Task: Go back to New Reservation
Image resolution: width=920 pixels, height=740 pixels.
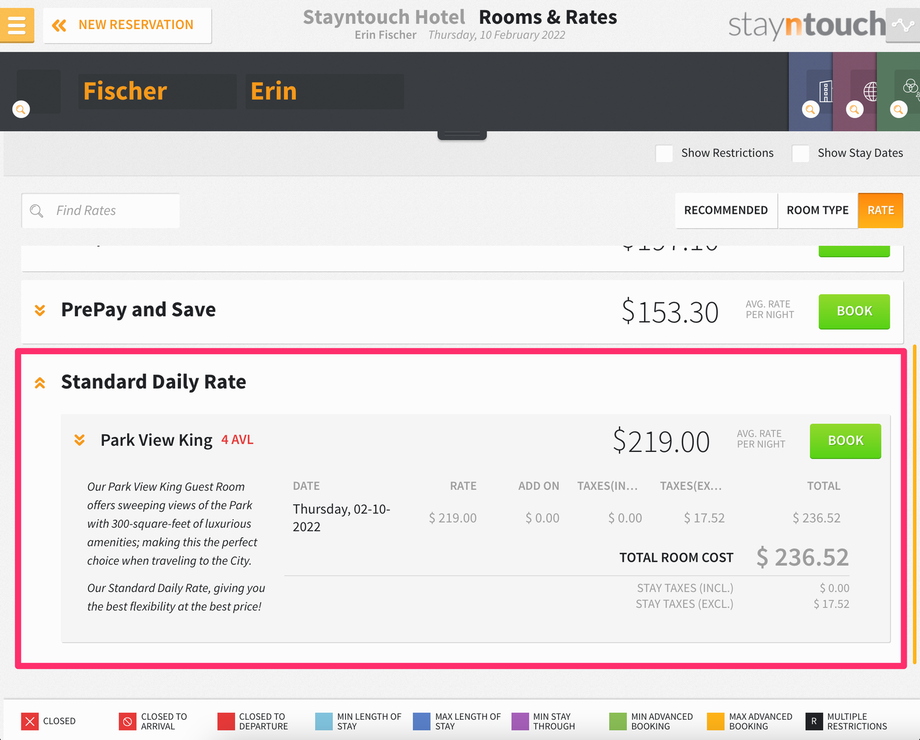Action: [127, 25]
